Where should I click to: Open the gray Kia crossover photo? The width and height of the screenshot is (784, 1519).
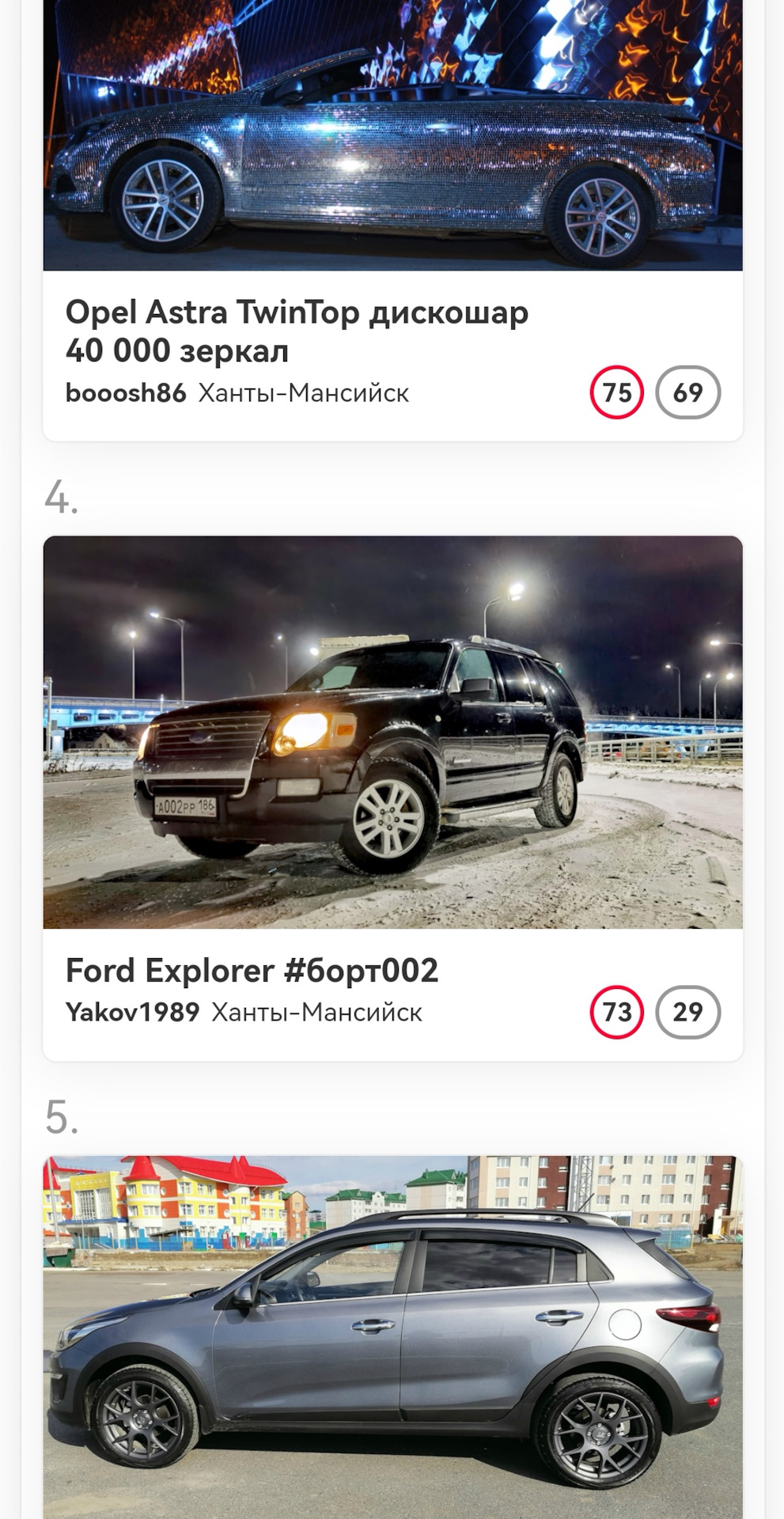pos(392,1337)
